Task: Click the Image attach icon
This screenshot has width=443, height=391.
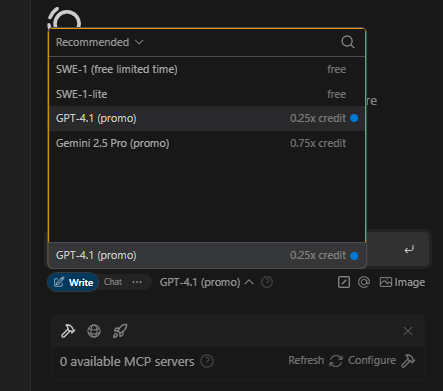Action: (x=402, y=282)
